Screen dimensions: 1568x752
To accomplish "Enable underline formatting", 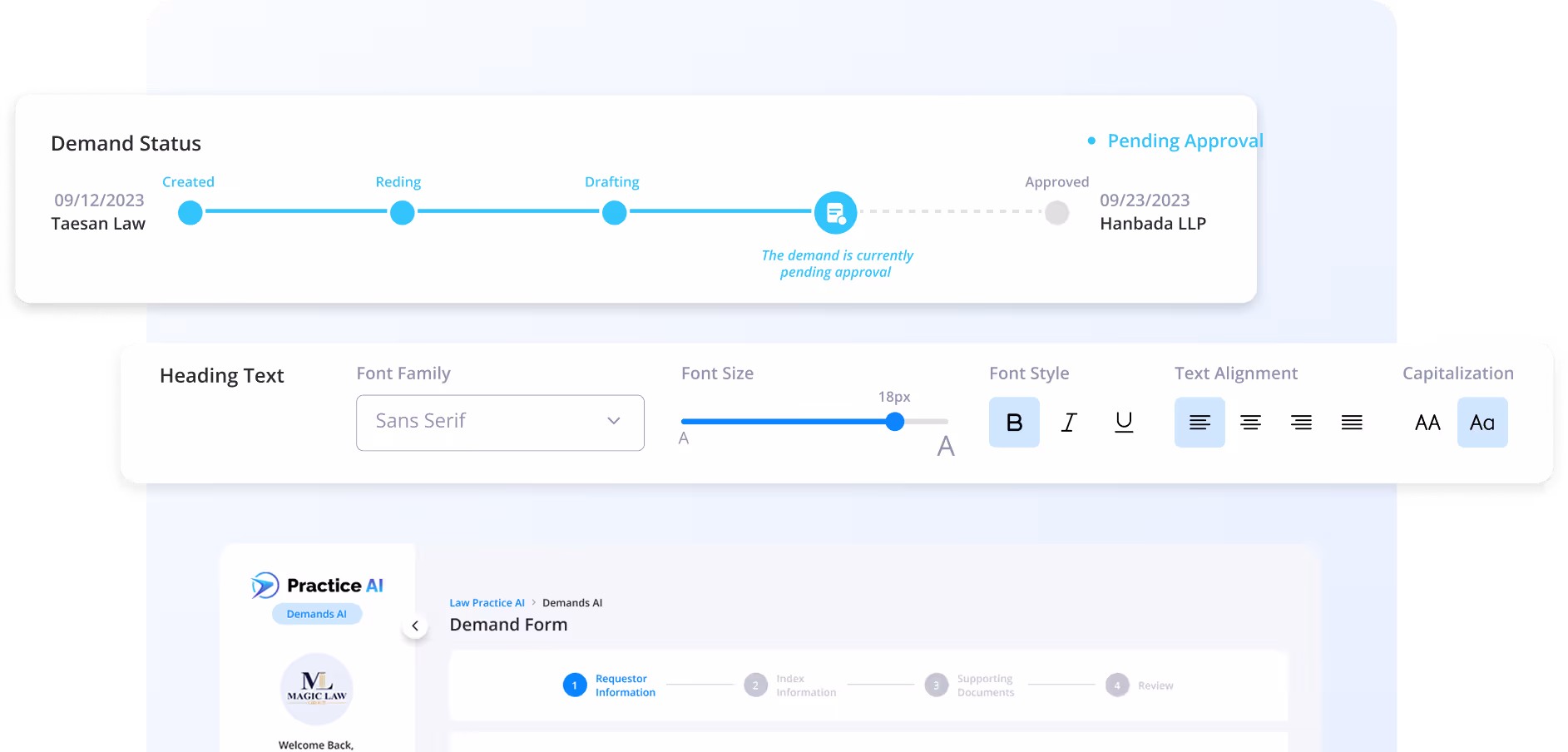I will click(1124, 422).
